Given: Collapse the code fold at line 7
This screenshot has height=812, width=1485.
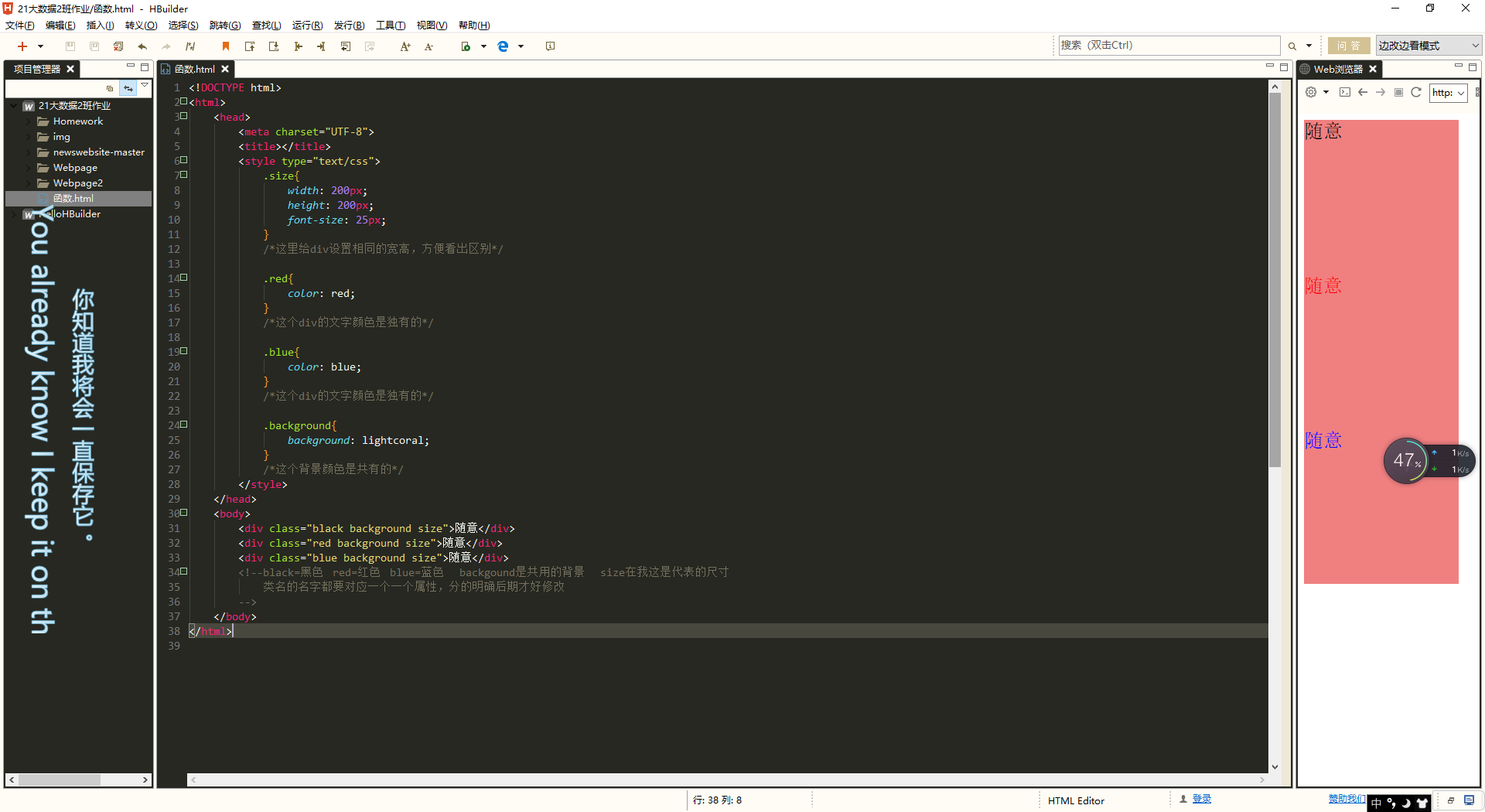Looking at the screenshot, I should [x=184, y=175].
